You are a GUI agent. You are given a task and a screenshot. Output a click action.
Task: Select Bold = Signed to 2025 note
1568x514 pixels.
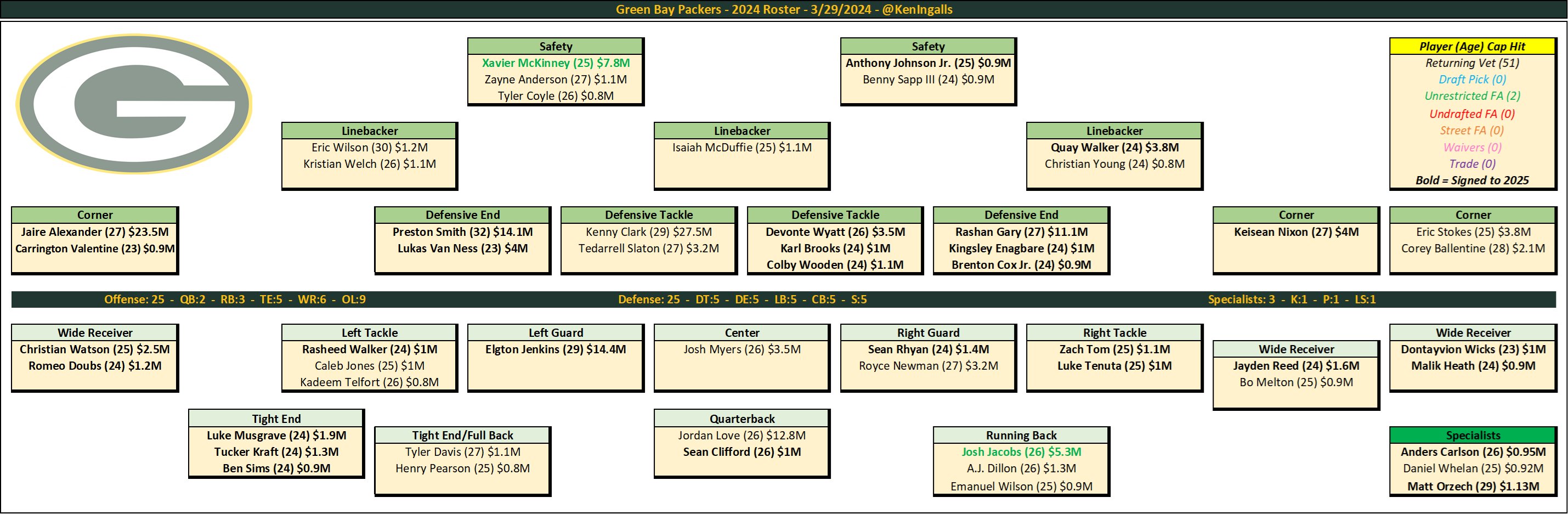pyautogui.click(x=1473, y=180)
